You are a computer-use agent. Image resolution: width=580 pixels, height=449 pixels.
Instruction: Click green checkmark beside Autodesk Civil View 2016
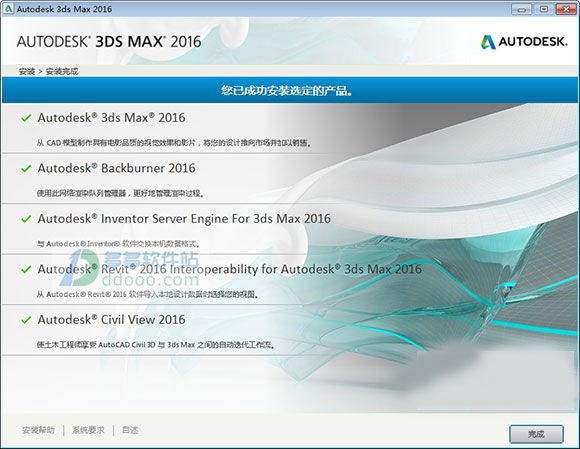tap(26, 320)
